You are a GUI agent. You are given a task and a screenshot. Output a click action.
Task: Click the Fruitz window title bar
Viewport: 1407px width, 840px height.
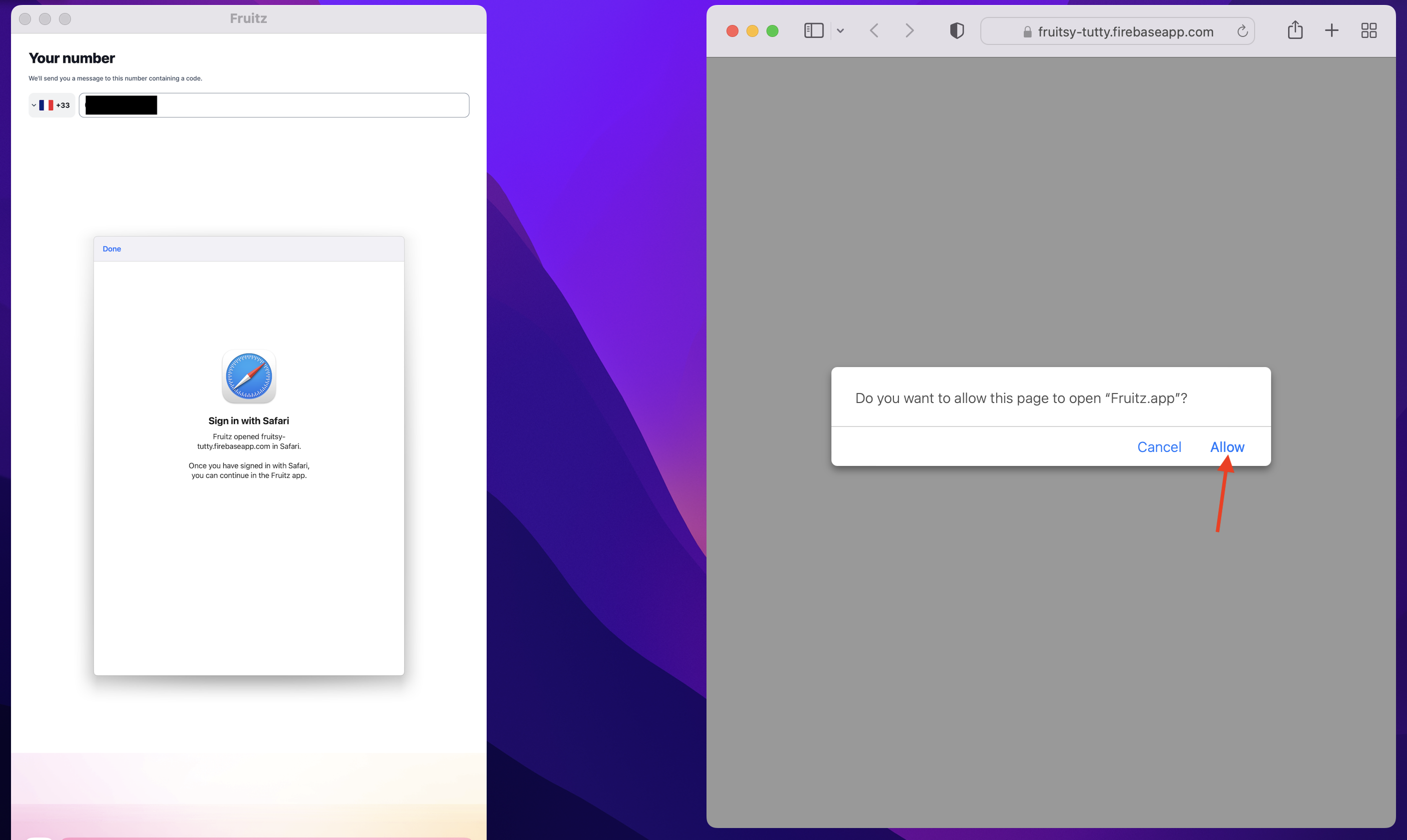248,18
